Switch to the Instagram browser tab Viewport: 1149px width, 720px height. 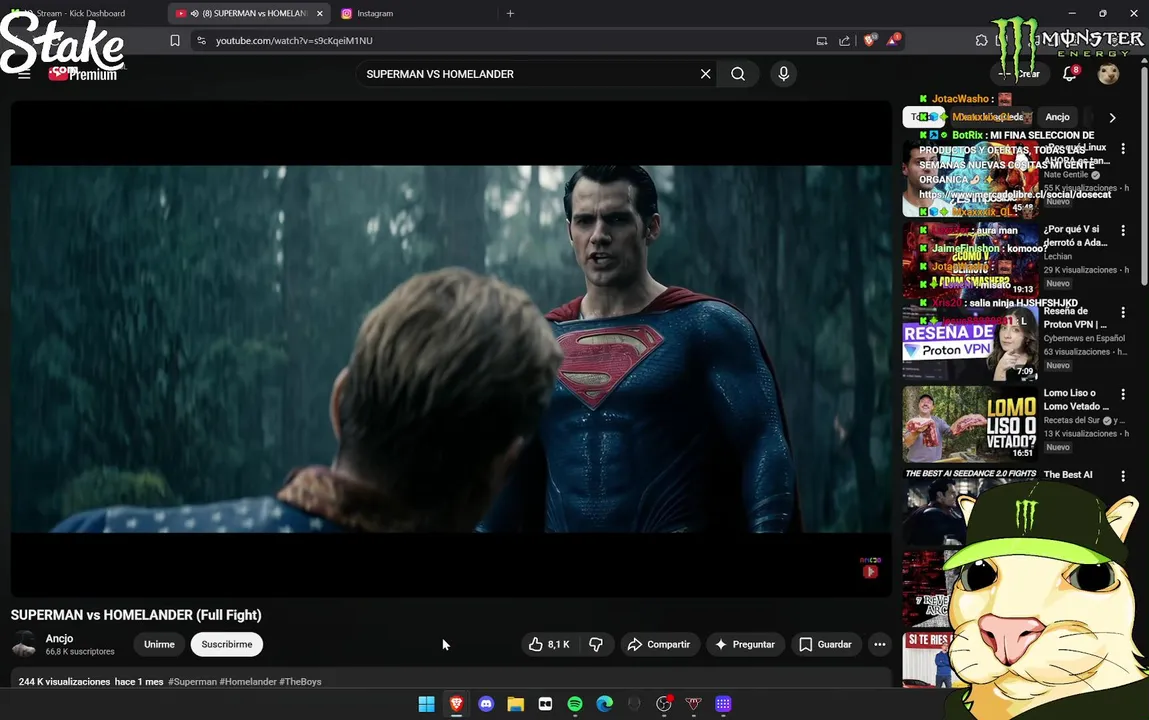(x=375, y=13)
